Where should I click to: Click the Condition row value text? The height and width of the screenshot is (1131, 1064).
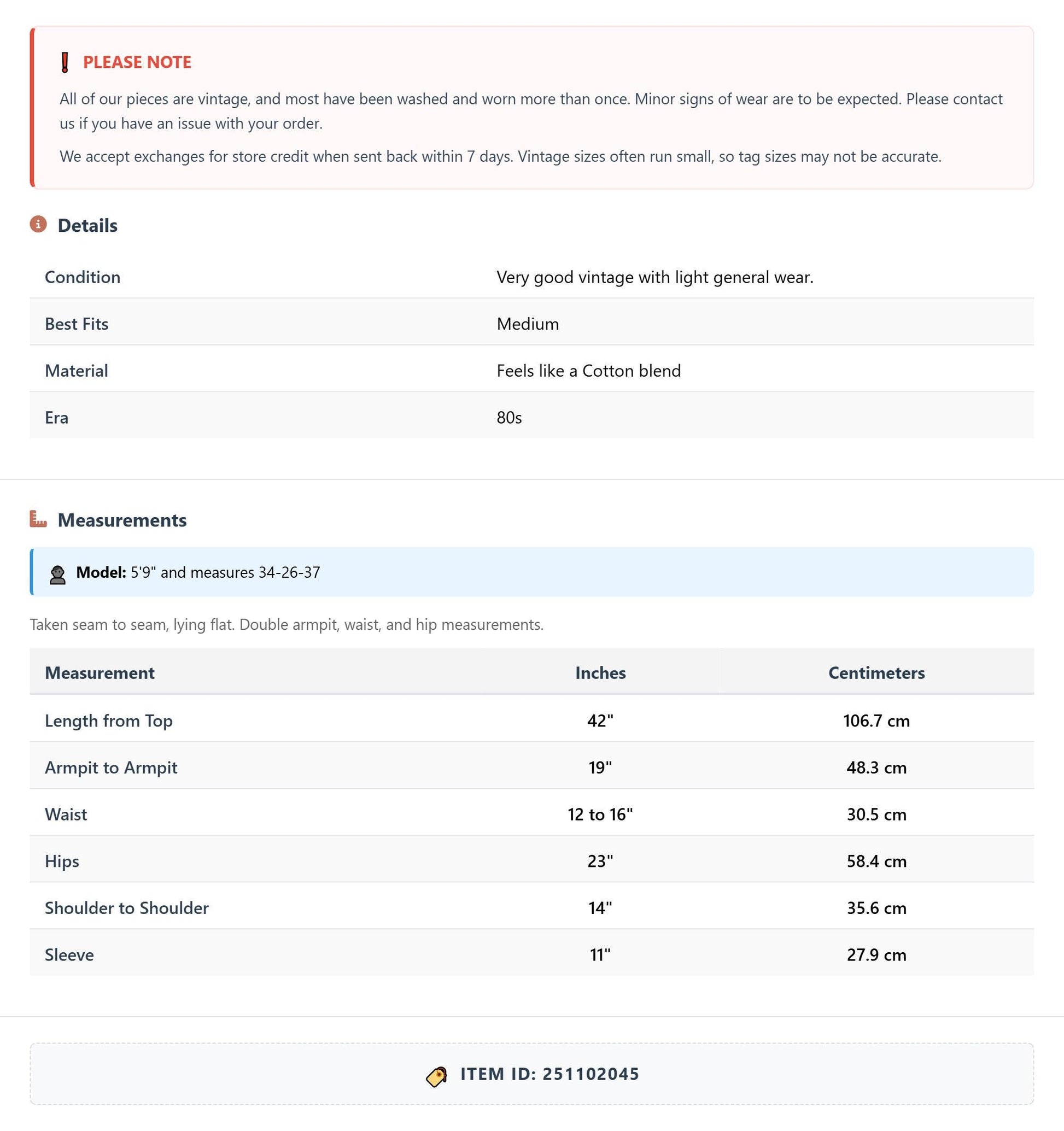(x=655, y=277)
